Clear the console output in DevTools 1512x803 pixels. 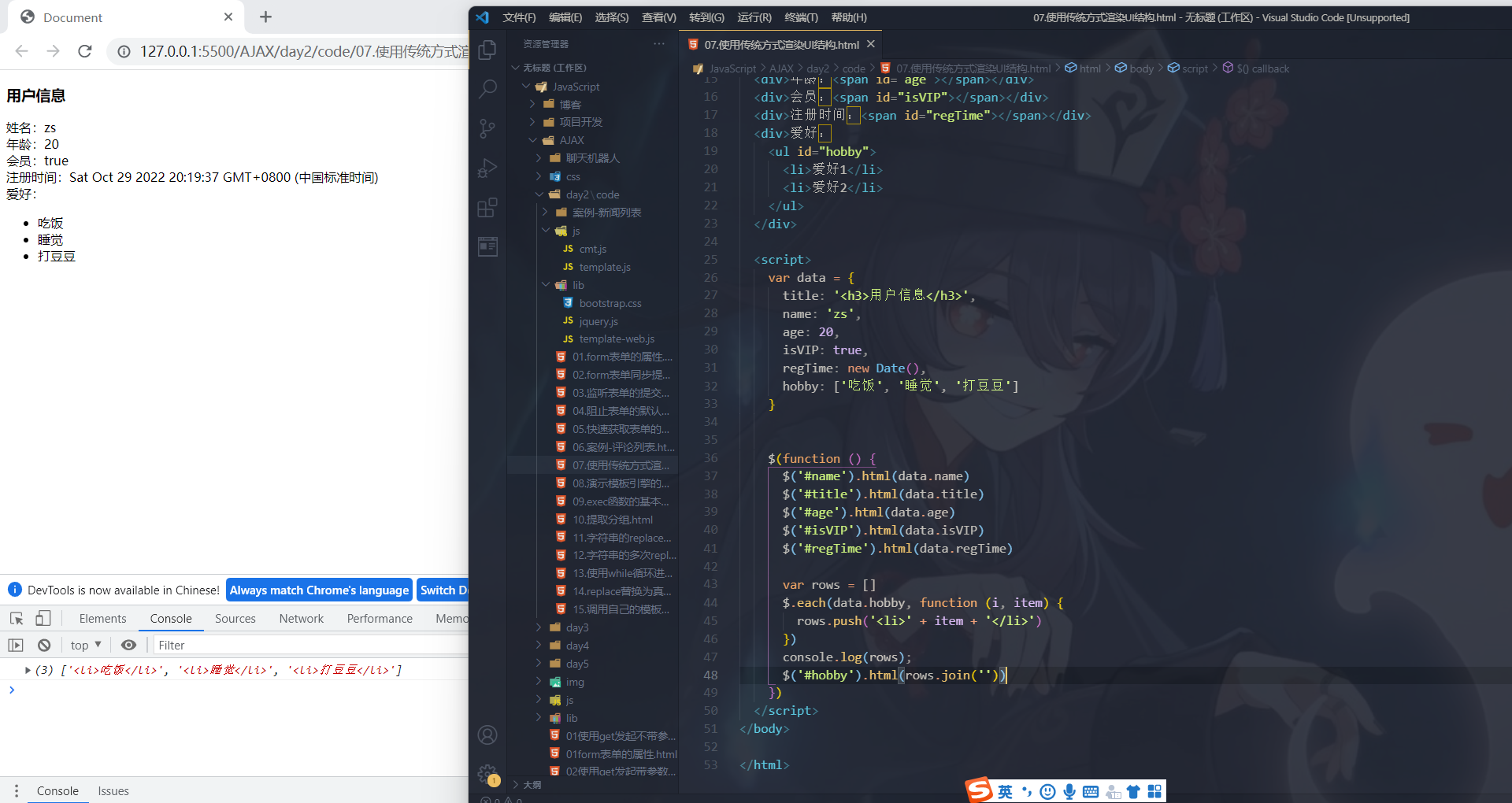44,645
